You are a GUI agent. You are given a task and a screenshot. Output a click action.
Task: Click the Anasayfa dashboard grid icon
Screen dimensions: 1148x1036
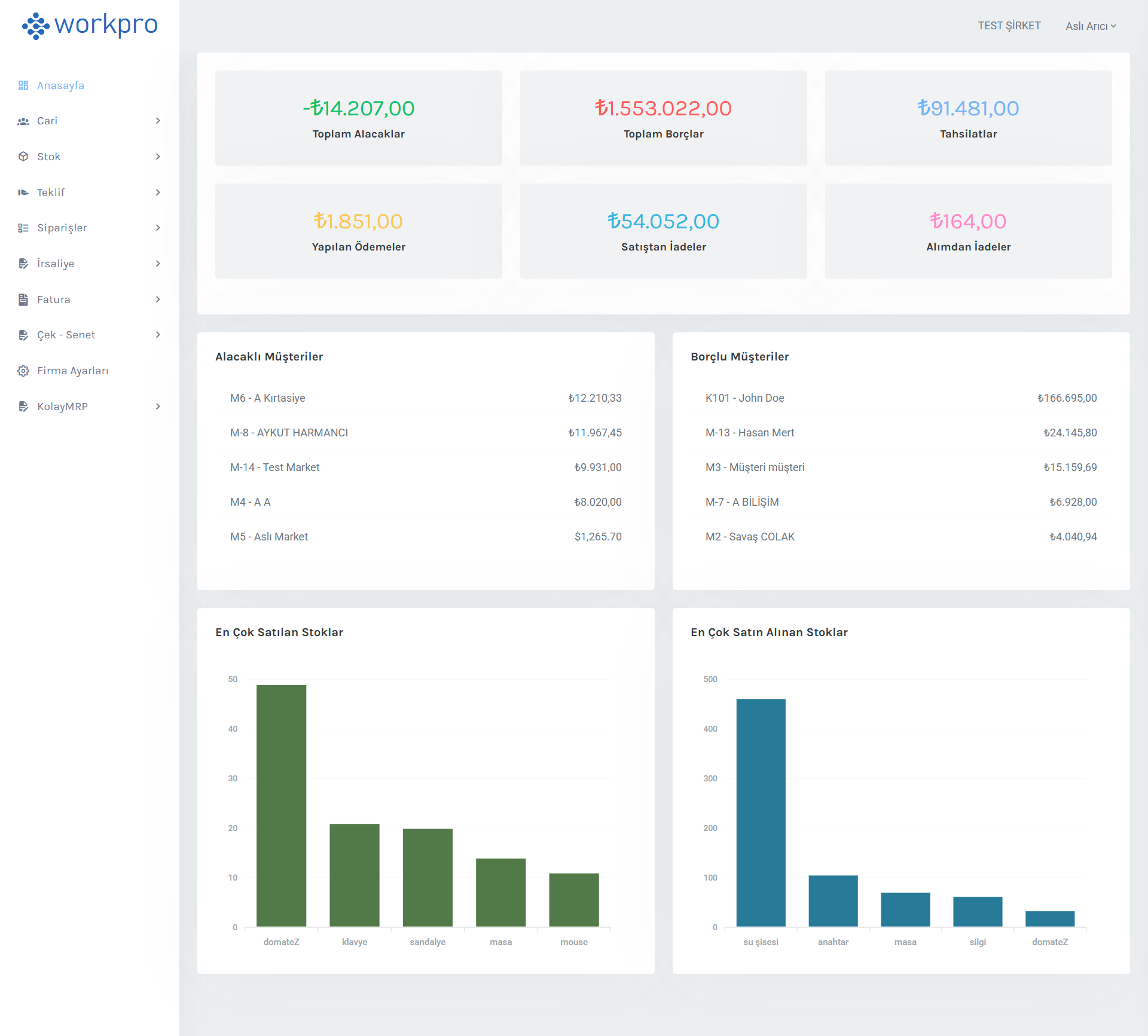[x=23, y=85]
